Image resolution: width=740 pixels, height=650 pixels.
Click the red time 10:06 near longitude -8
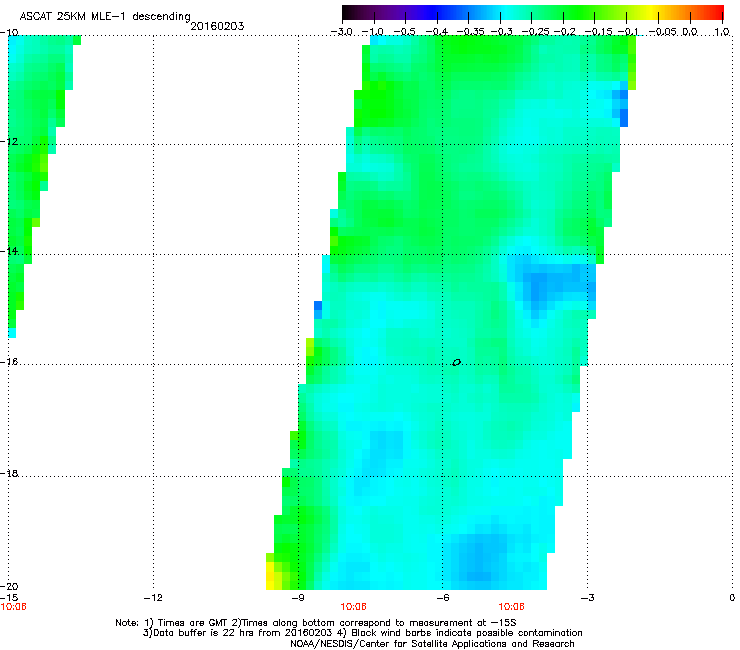(353, 607)
